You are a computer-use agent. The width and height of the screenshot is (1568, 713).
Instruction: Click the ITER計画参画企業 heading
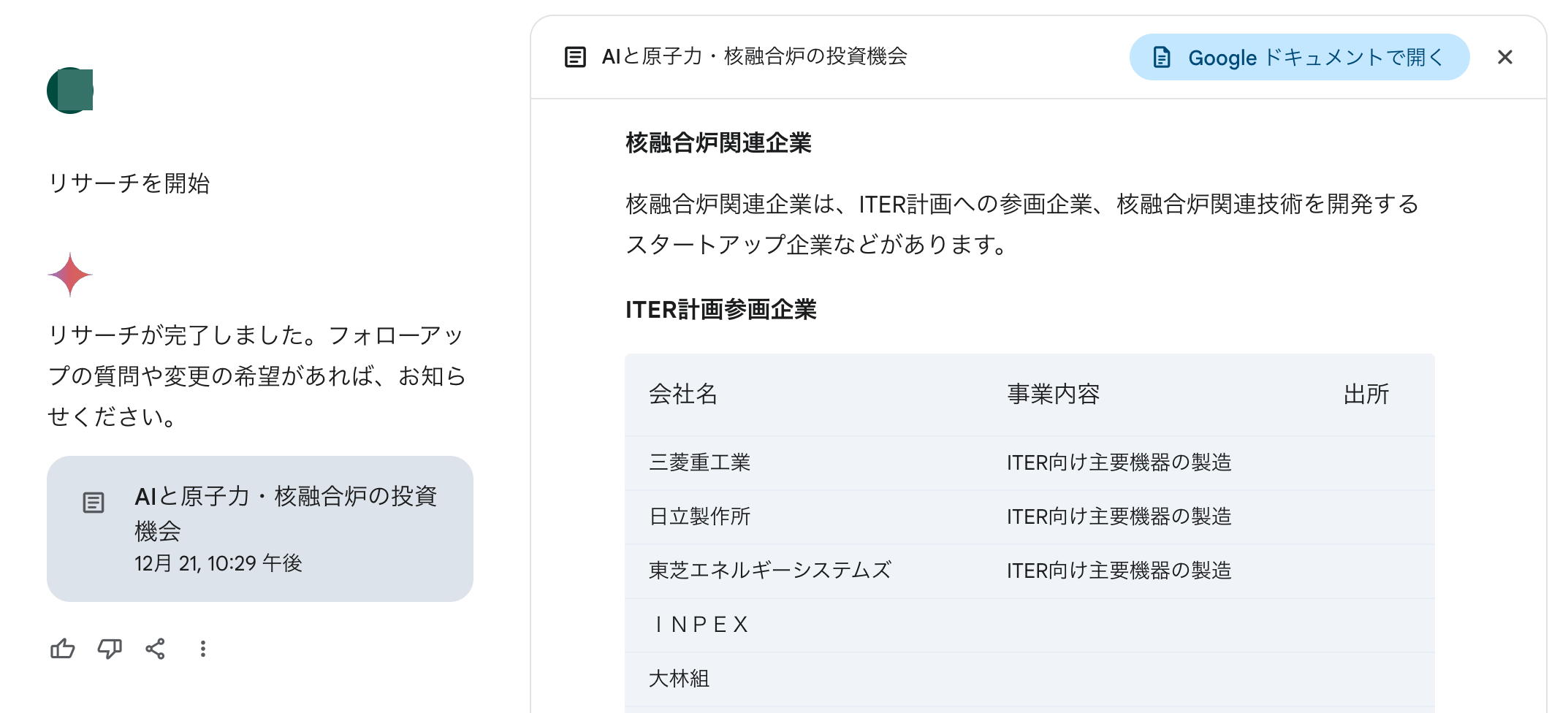tap(720, 310)
